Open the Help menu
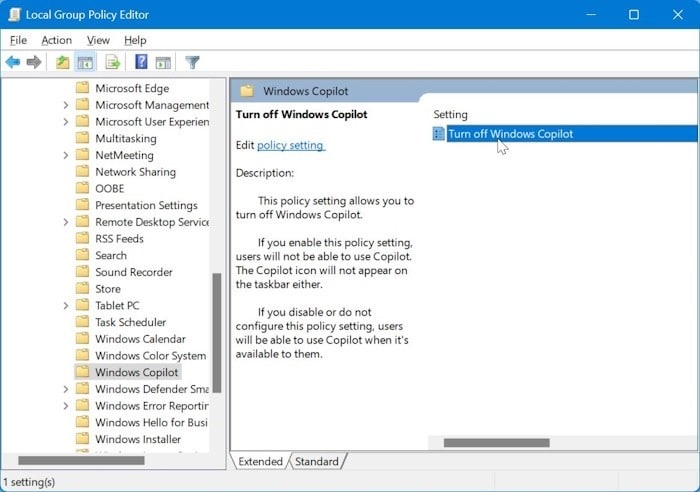Image resolution: width=700 pixels, height=492 pixels. pos(135,40)
